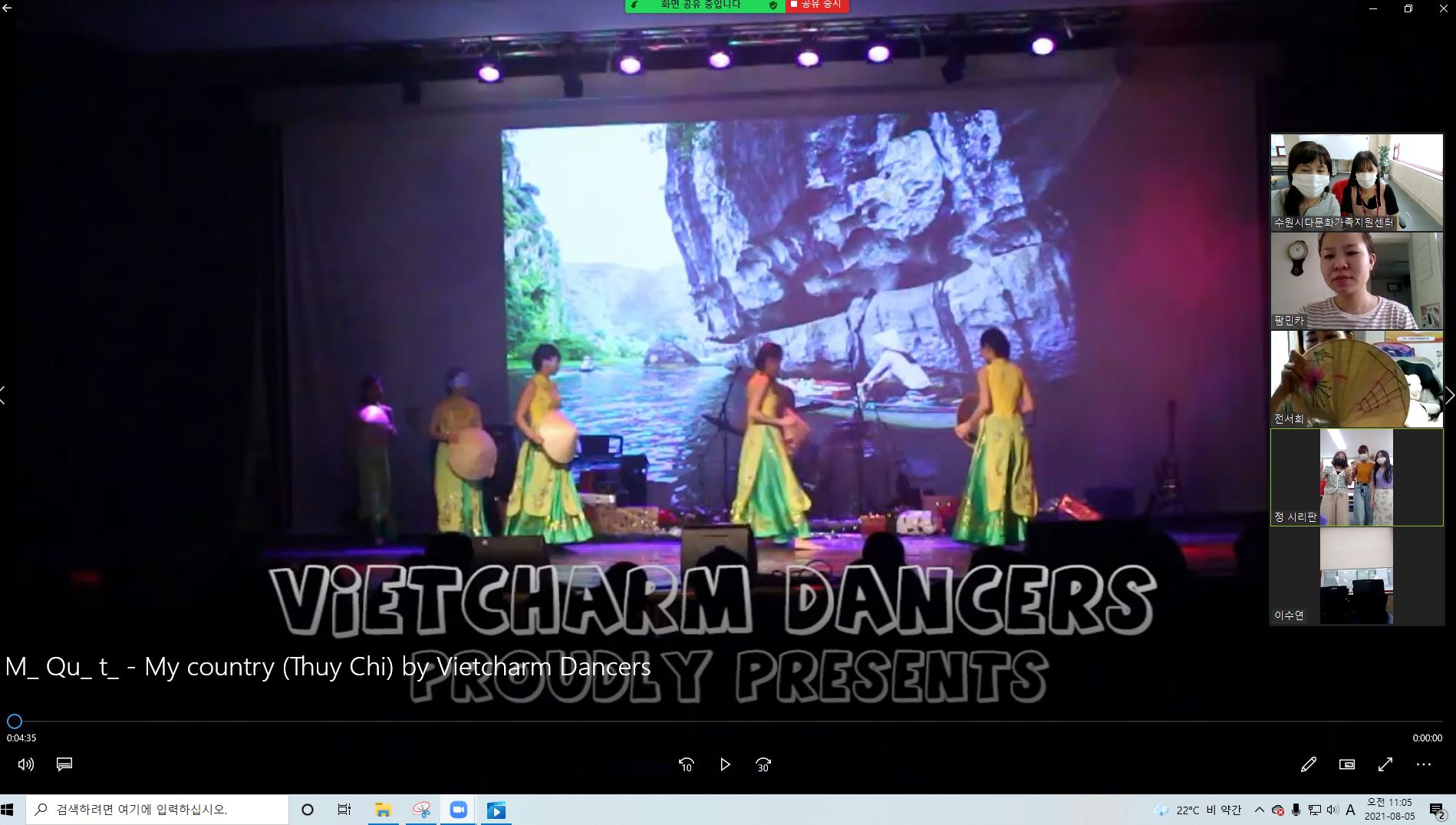Open the Snipping tool on the taskbar
This screenshot has width=1456, height=825.
click(x=421, y=810)
